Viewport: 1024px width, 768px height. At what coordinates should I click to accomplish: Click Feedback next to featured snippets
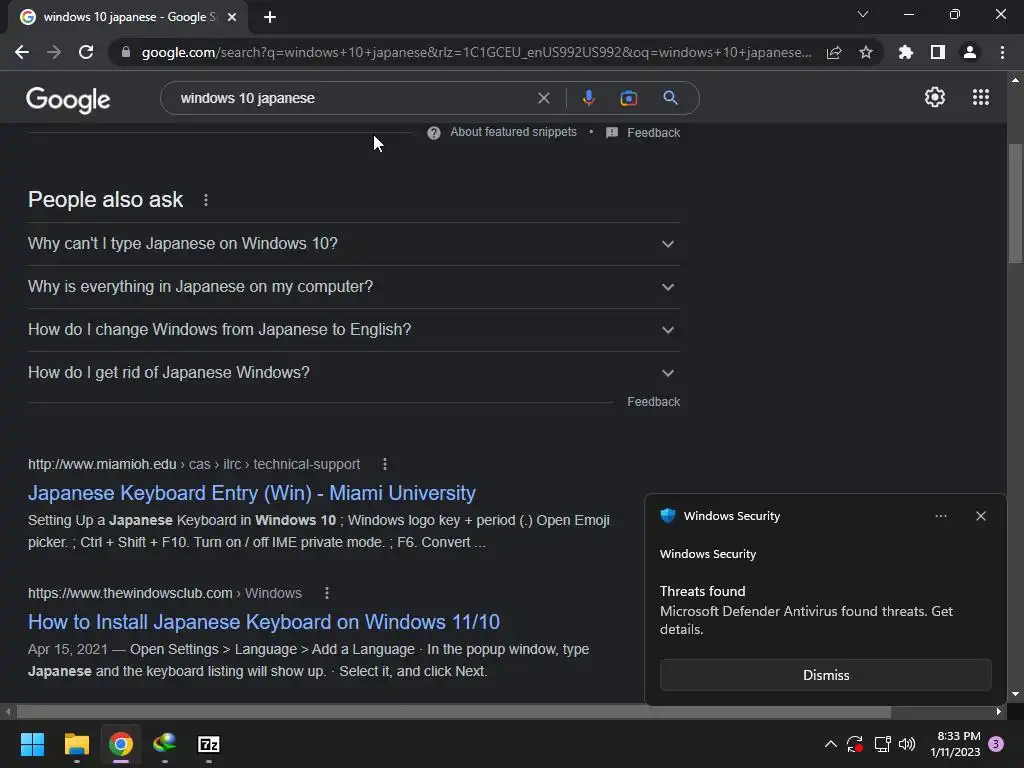click(x=653, y=133)
